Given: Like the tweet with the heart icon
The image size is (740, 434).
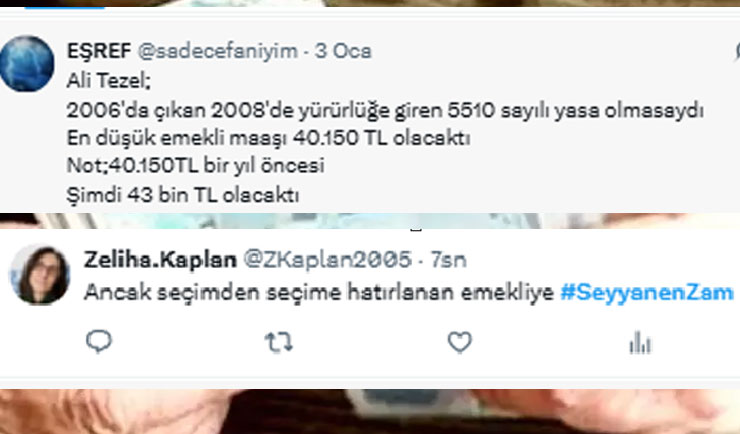Looking at the screenshot, I should [x=459, y=342].
